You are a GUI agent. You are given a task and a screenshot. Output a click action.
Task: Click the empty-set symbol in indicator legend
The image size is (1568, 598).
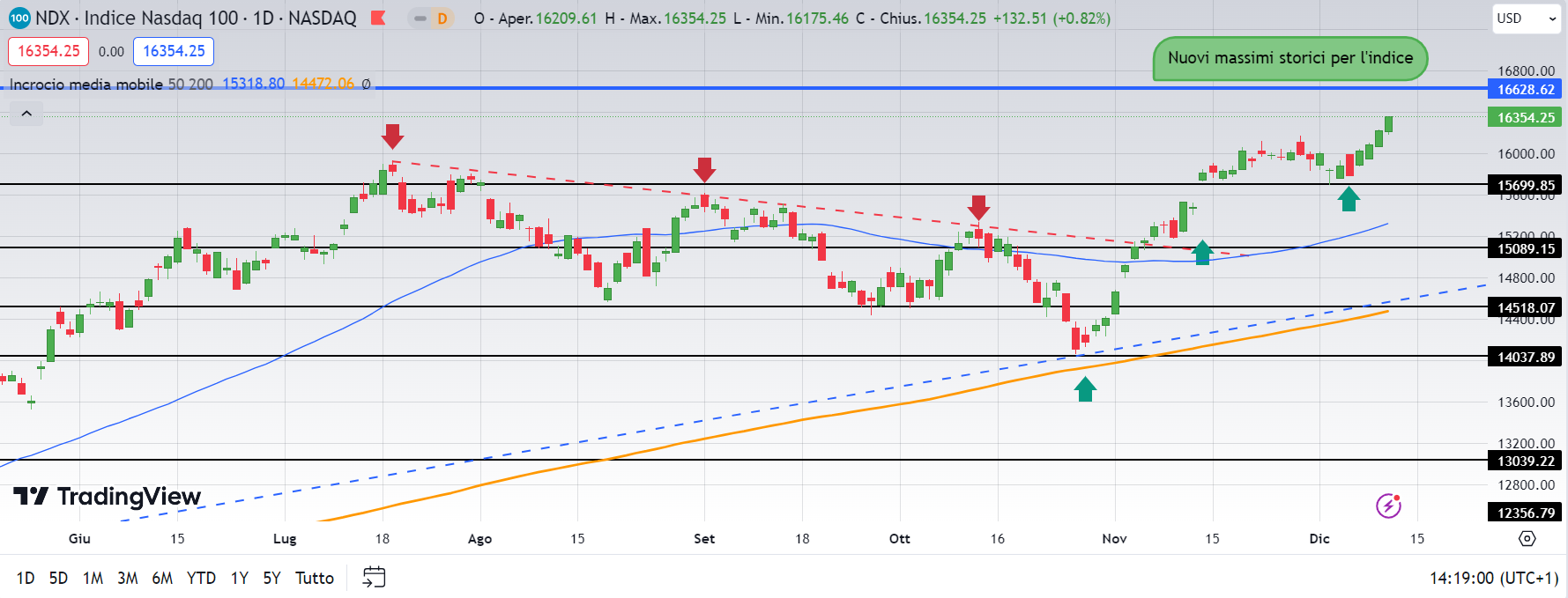pyautogui.click(x=367, y=84)
